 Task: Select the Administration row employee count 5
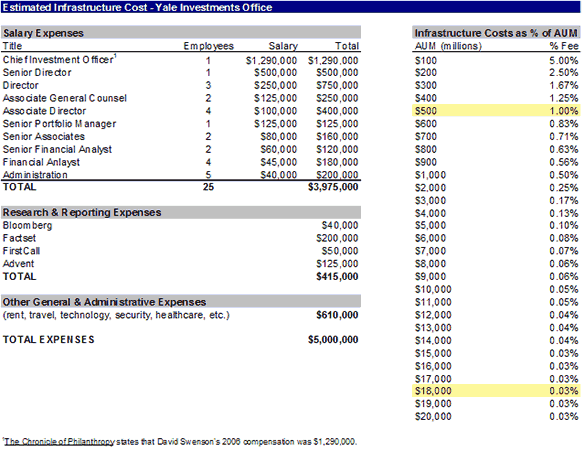pyautogui.click(x=208, y=175)
